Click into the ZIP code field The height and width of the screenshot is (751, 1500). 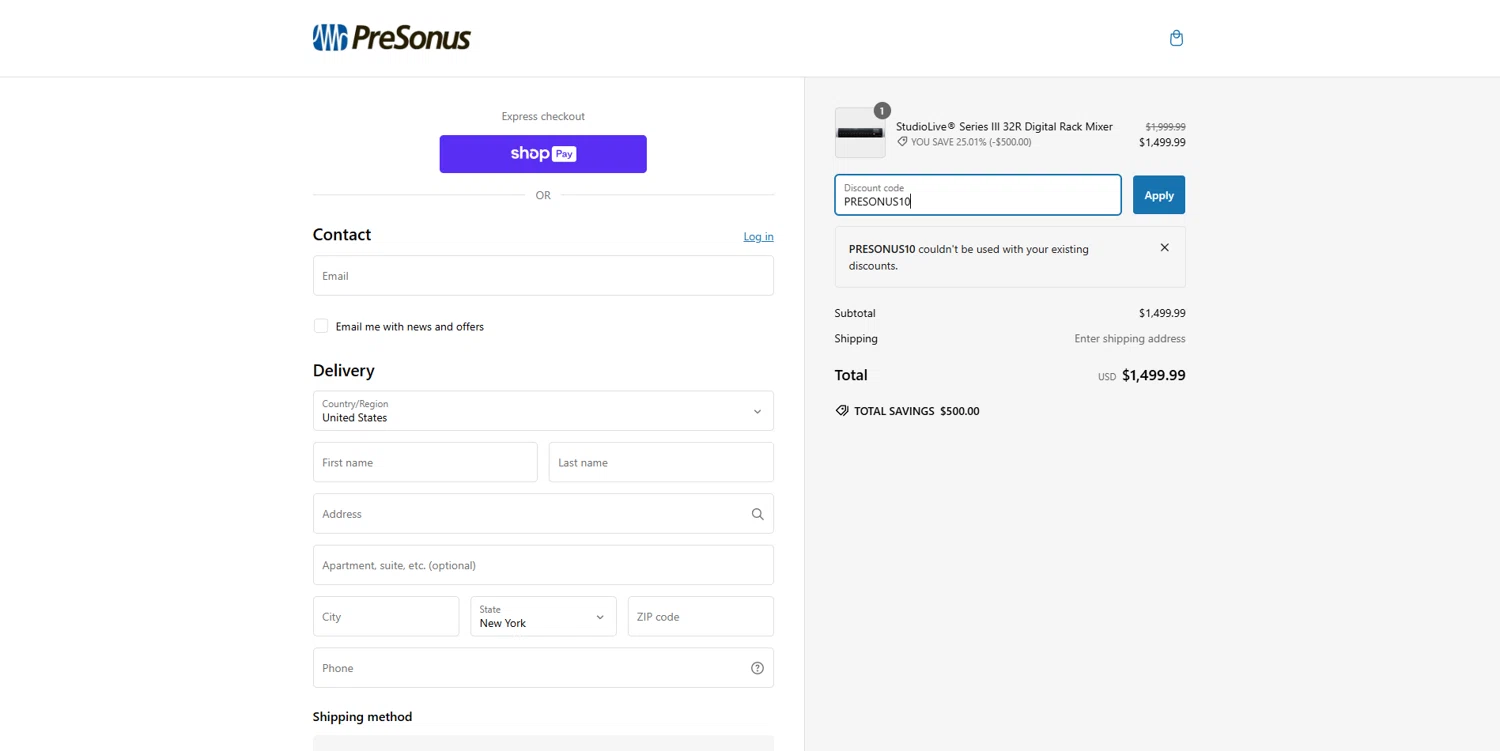700,617
